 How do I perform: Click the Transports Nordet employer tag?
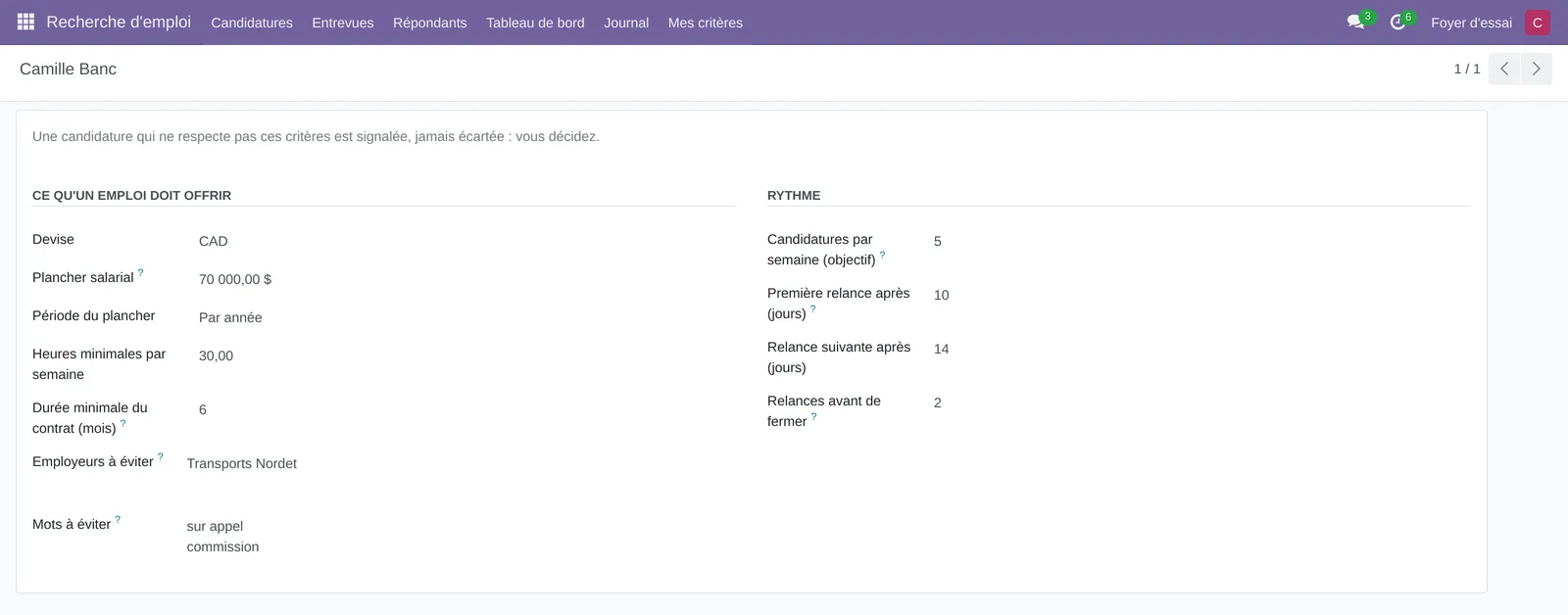242,463
